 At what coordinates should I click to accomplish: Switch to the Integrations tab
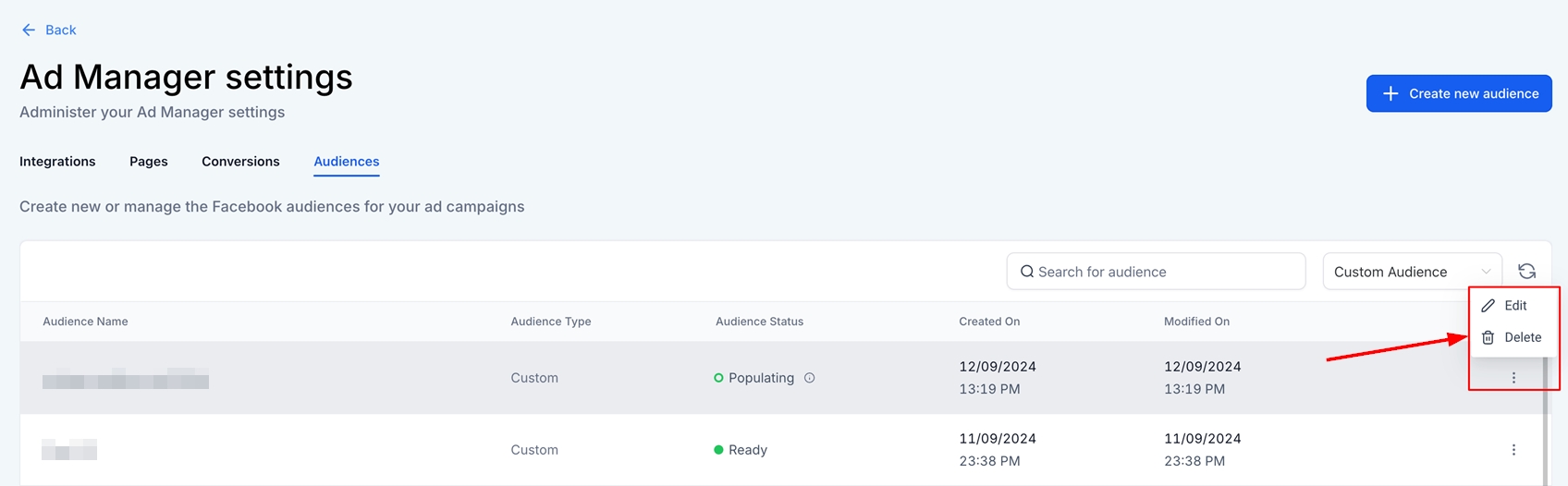(57, 162)
